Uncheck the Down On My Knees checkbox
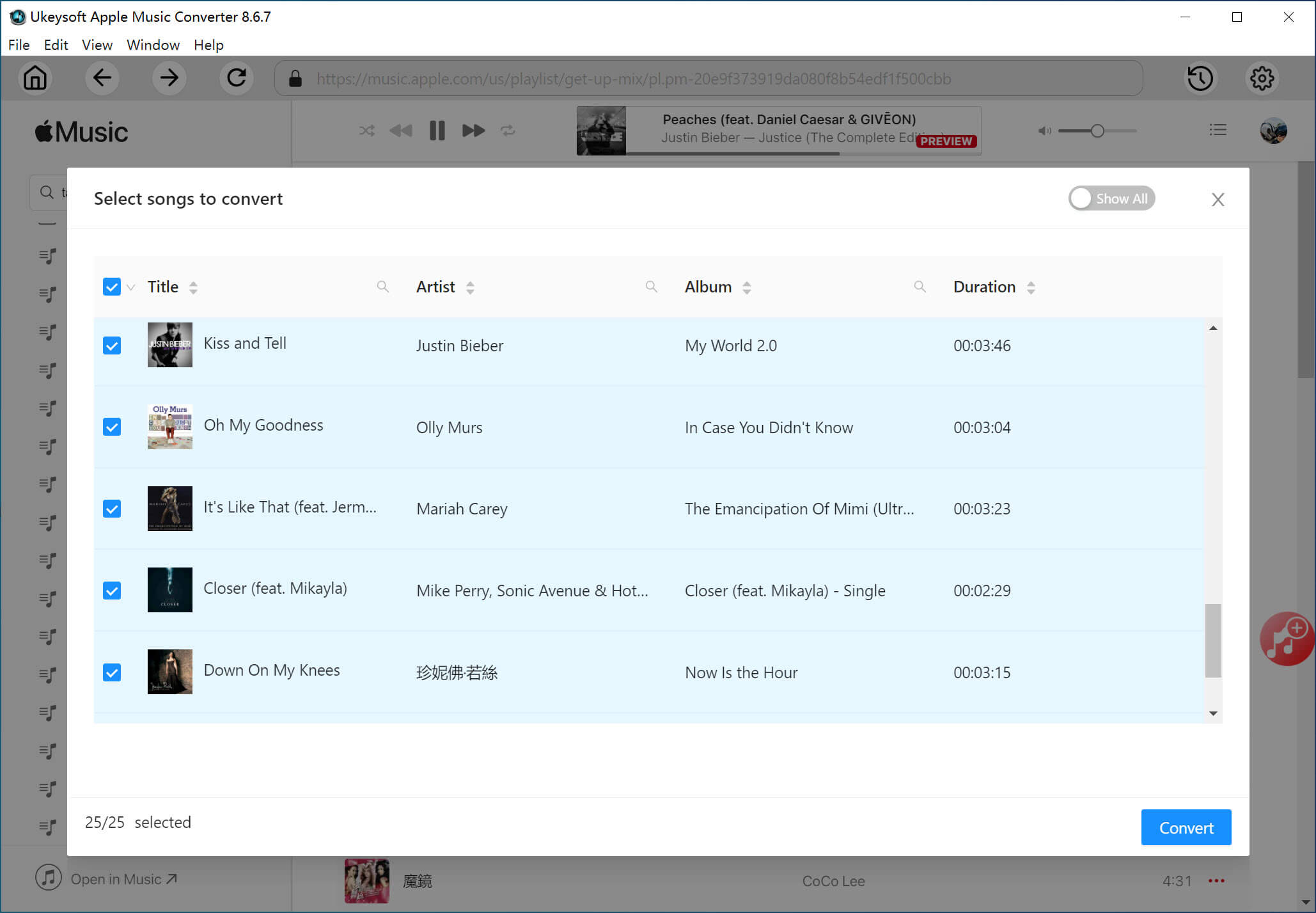Image resolution: width=1316 pixels, height=913 pixels. tap(113, 672)
